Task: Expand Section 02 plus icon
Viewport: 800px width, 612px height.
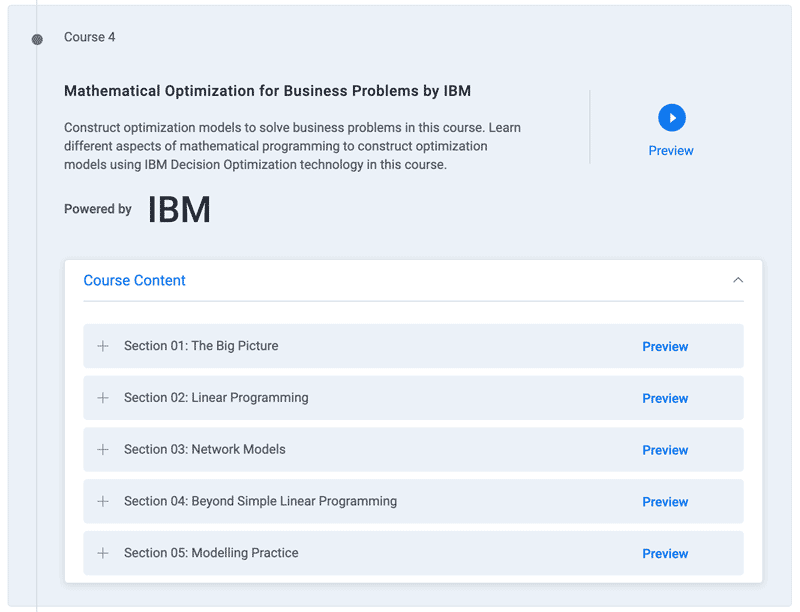Action: pos(103,398)
